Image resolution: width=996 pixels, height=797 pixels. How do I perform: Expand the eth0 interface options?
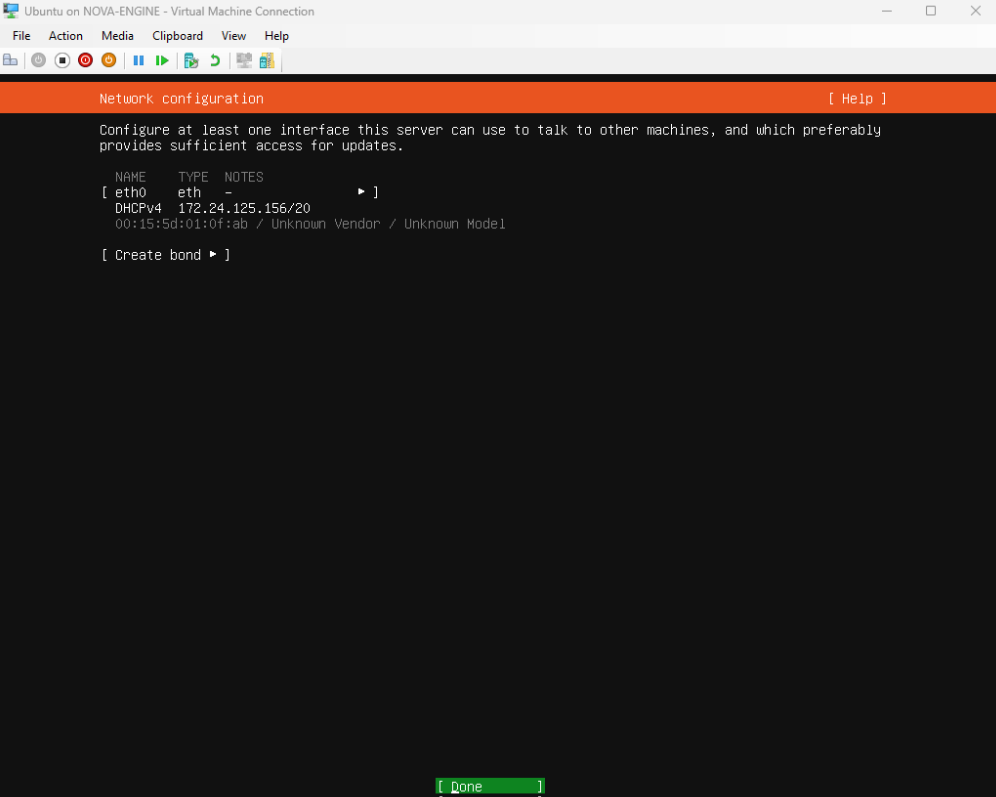click(x=240, y=192)
